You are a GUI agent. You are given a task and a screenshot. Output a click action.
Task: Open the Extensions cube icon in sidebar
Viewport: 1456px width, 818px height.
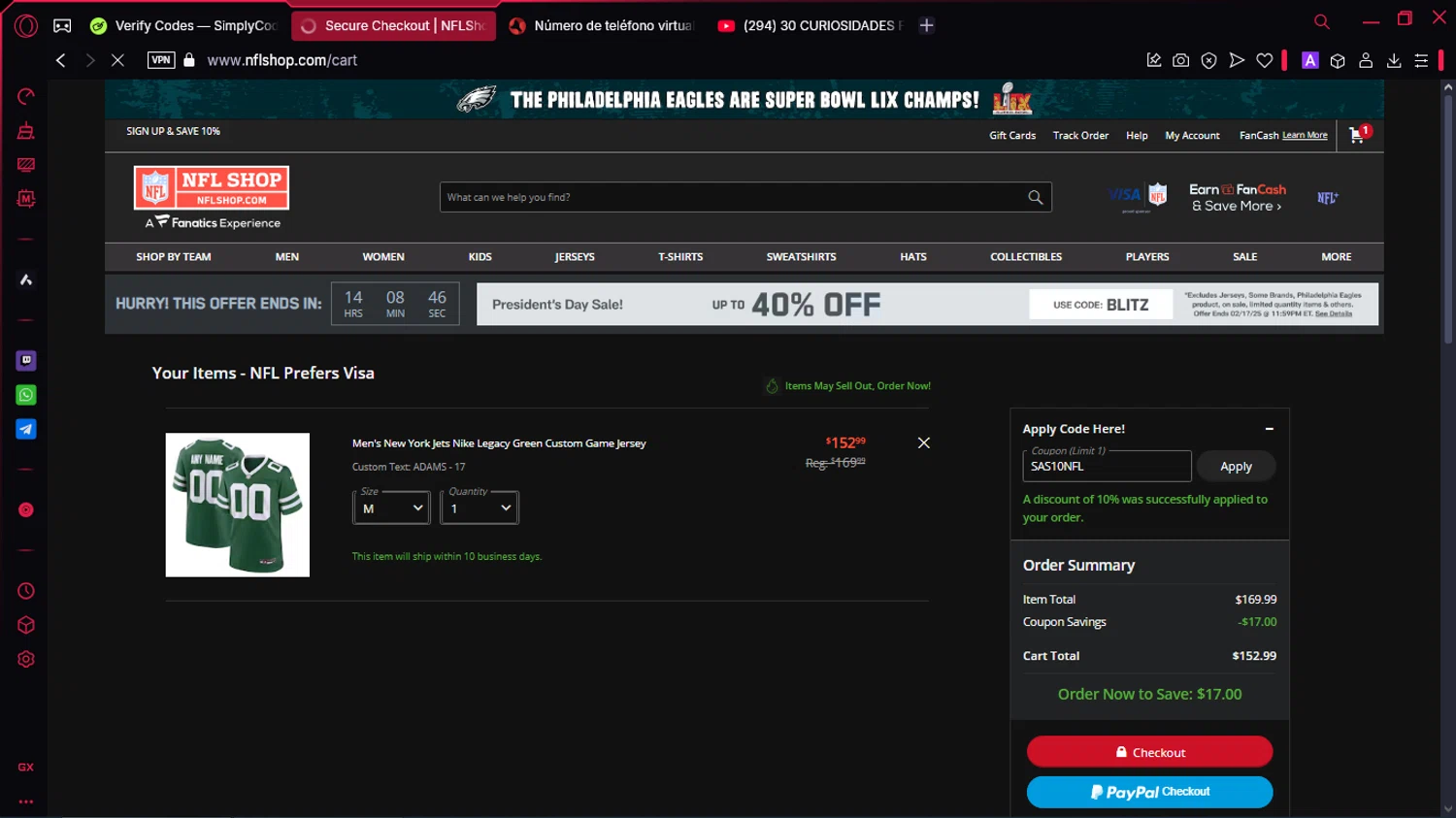pyautogui.click(x=26, y=625)
